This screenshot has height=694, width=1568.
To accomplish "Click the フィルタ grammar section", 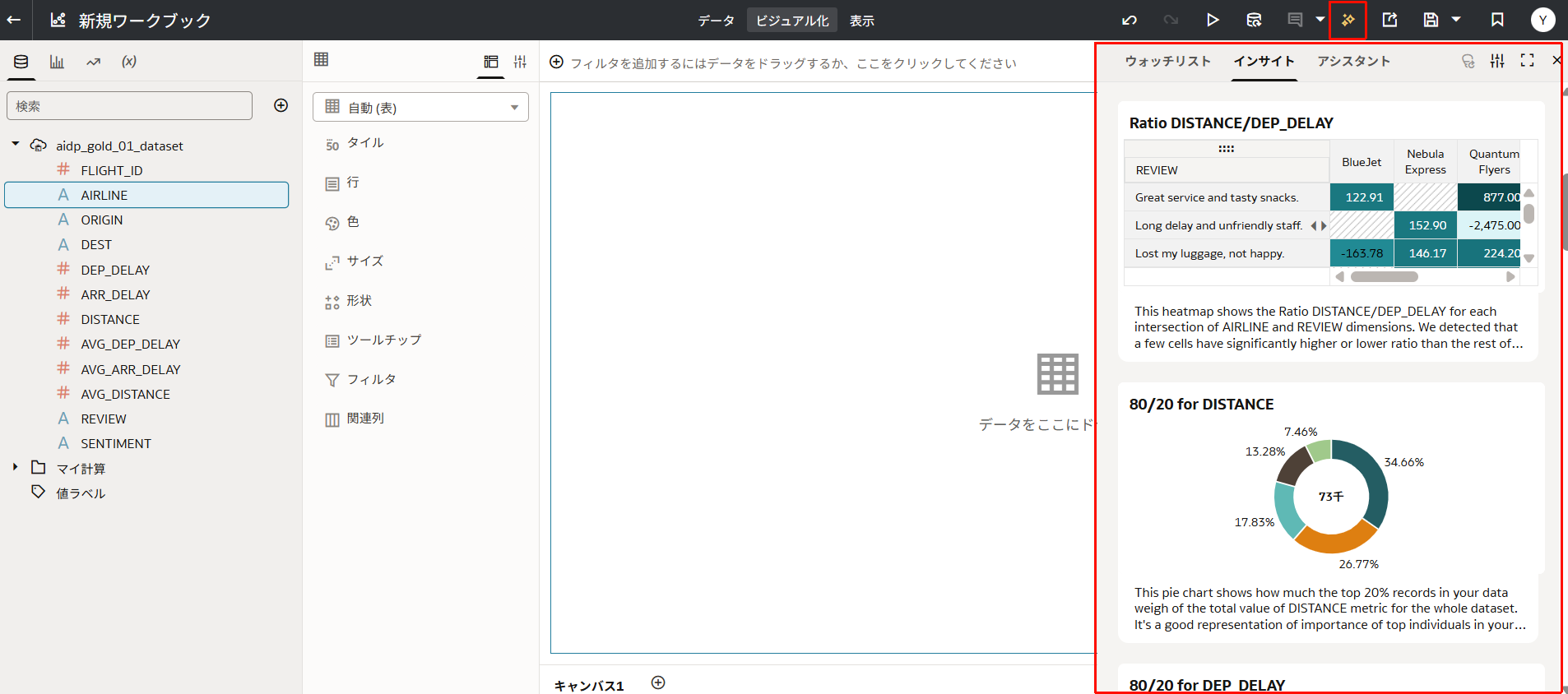I will pyautogui.click(x=372, y=379).
